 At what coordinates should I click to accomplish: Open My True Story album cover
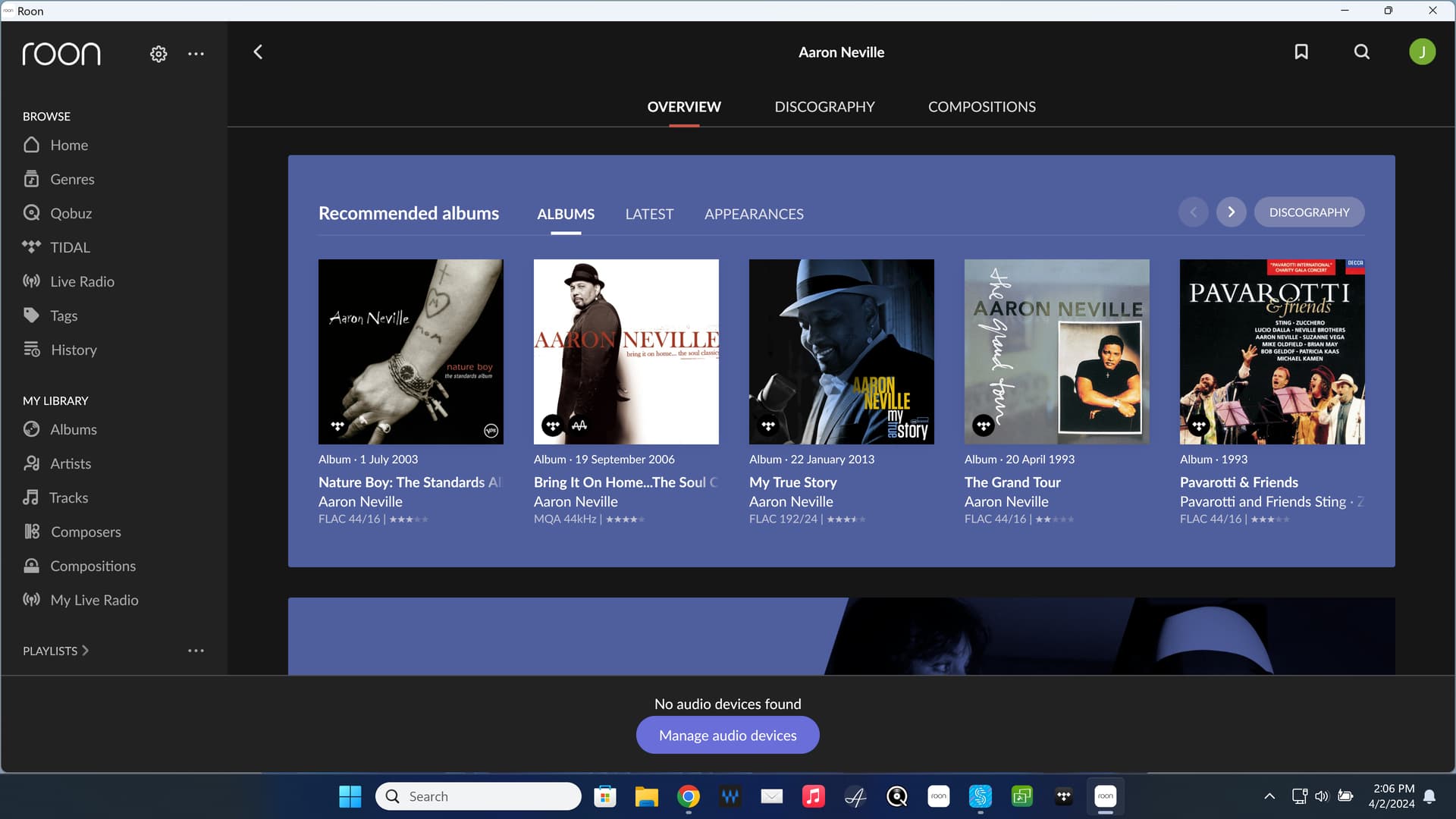(841, 352)
